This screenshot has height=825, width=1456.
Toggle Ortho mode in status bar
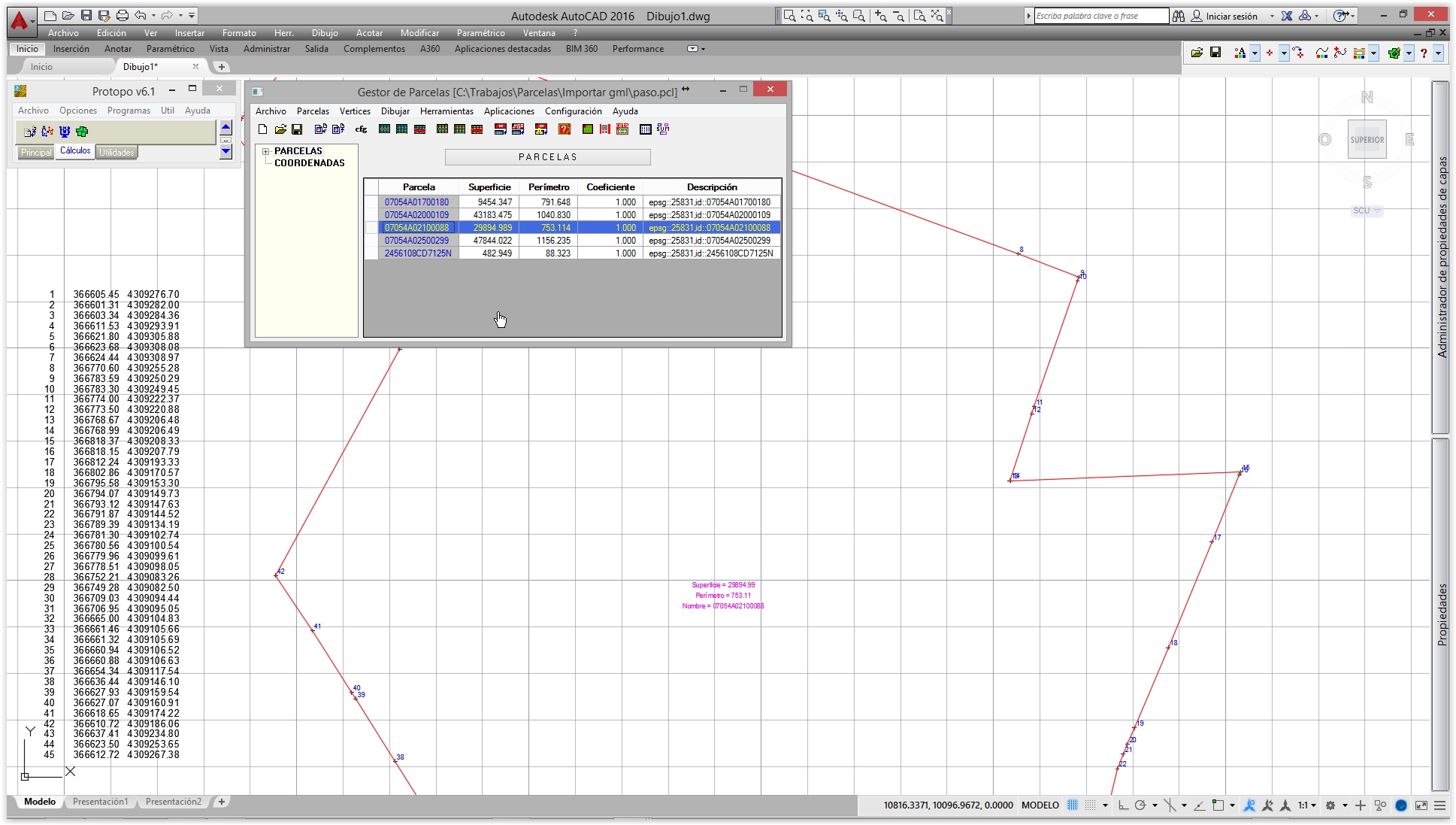(x=1123, y=805)
